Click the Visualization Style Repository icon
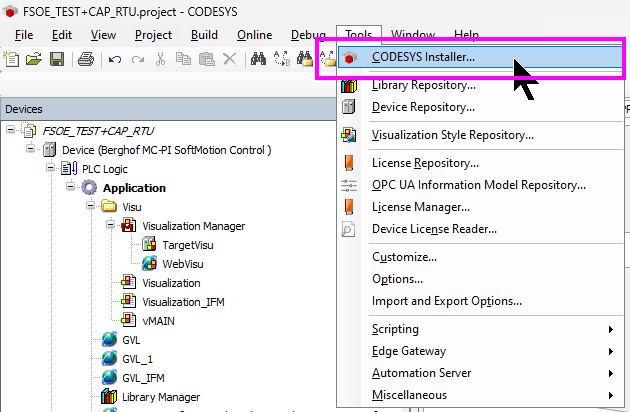The width and height of the screenshot is (630, 412). click(x=349, y=135)
